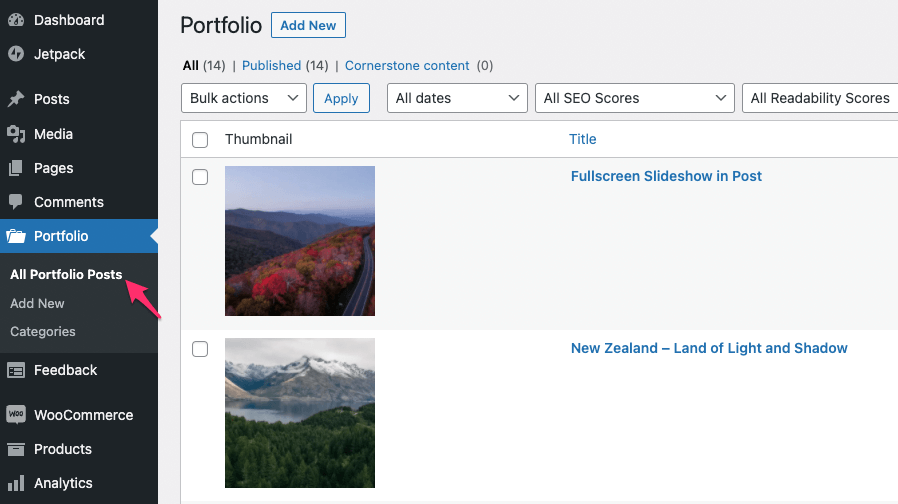Click the Jetpack lightning icon
The width and height of the screenshot is (898, 504).
(16, 54)
